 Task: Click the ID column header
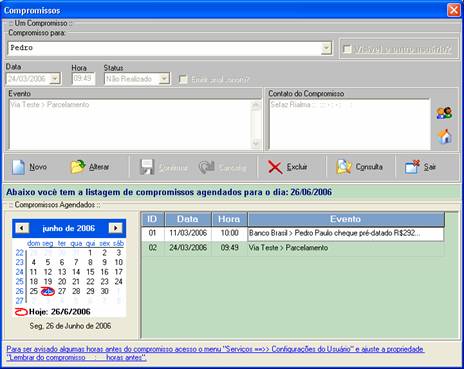(x=152, y=219)
